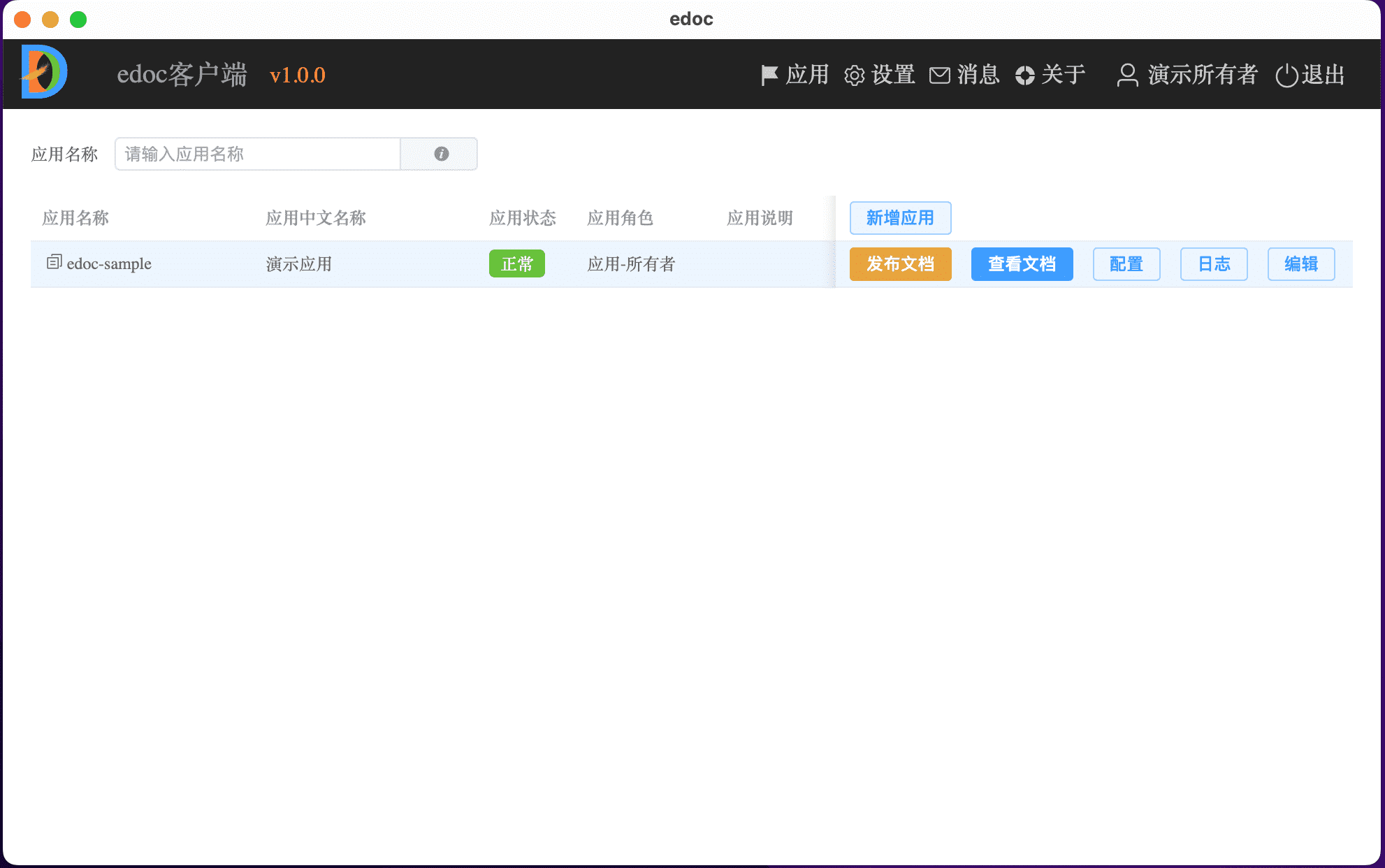Image resolution: width=1385 pixels, height=868 pixels.
Task: Click the info icon next to search field
Action: pos(439,153)
